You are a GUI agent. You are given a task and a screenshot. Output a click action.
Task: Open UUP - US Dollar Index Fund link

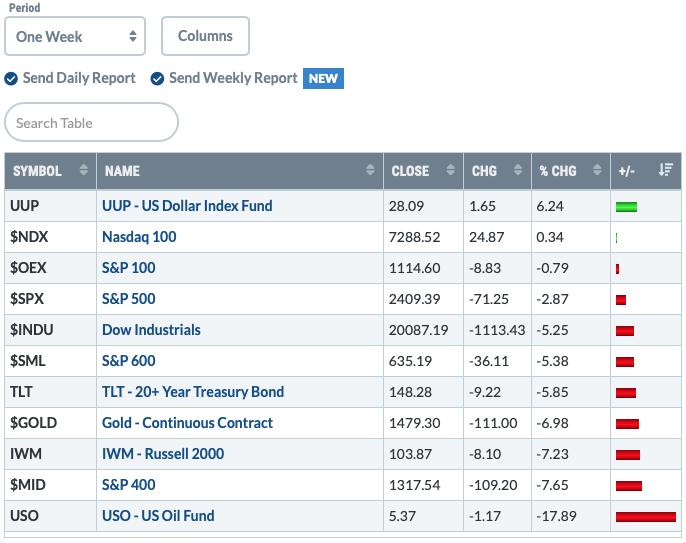187,206
